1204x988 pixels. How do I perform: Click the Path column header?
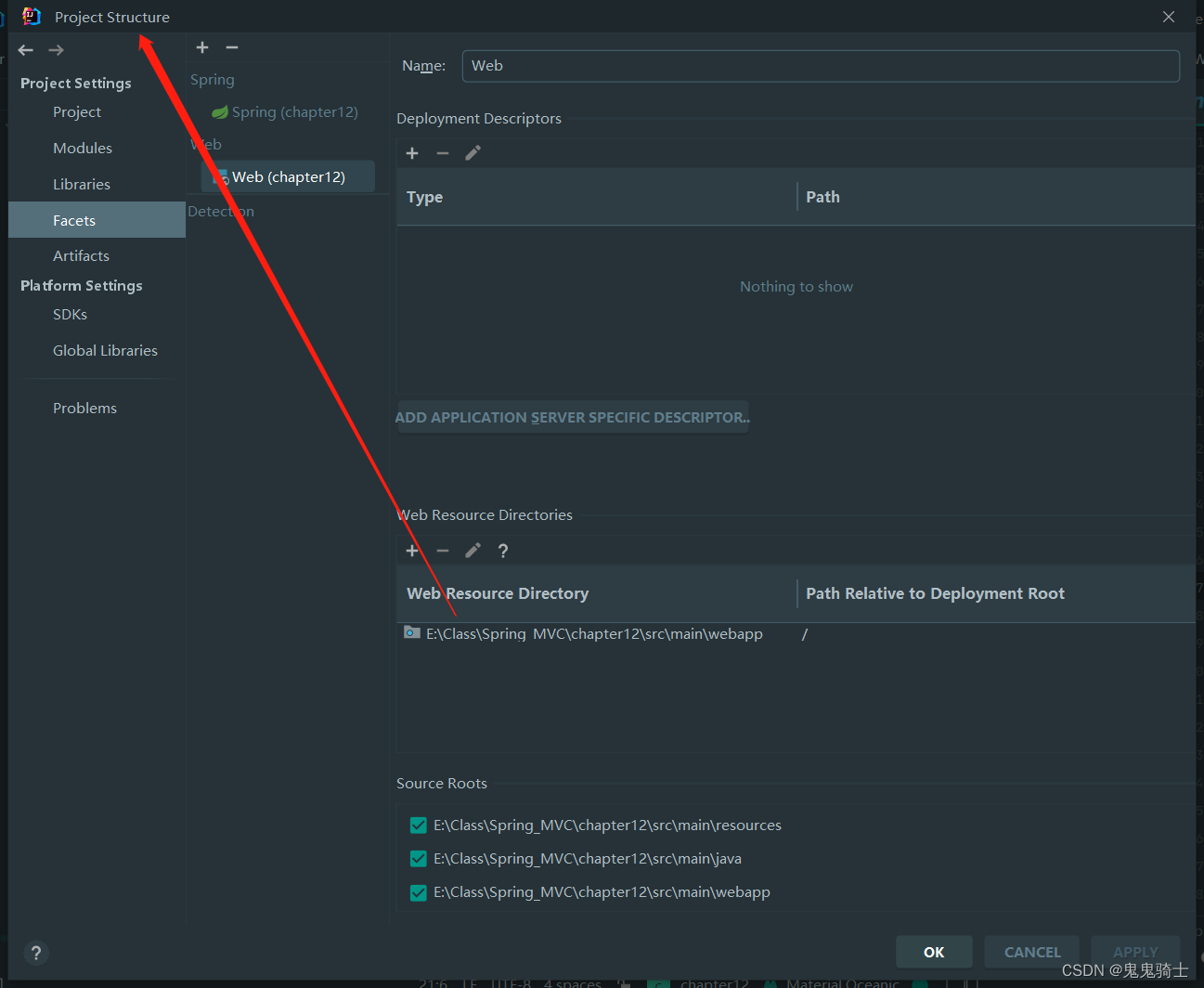click(996, 197)
